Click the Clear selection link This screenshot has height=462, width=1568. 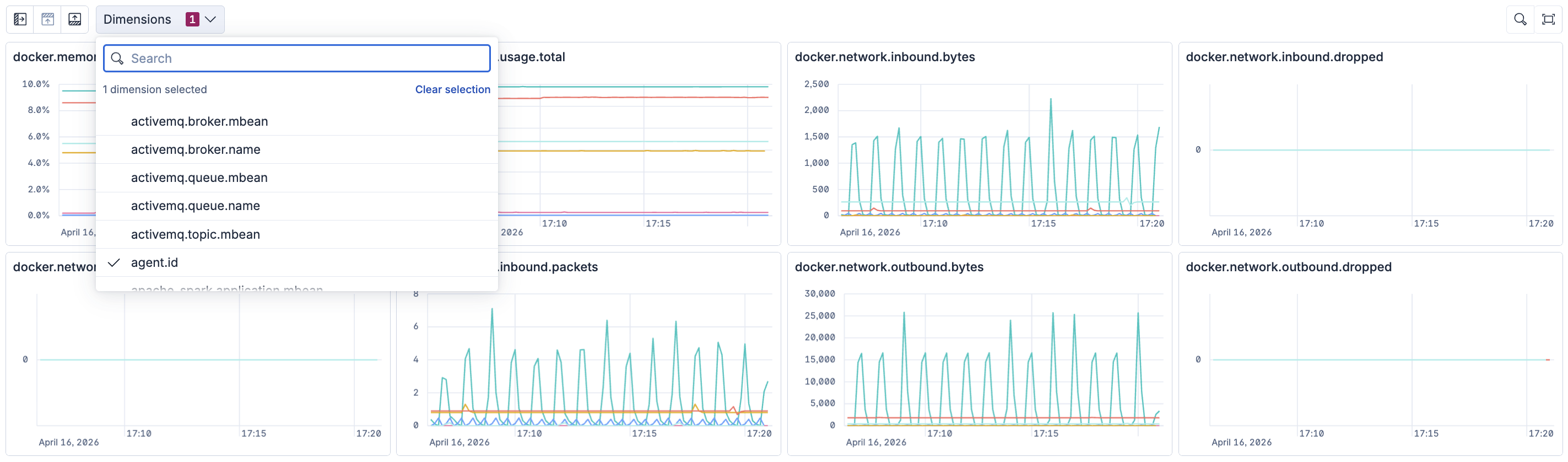452,90
